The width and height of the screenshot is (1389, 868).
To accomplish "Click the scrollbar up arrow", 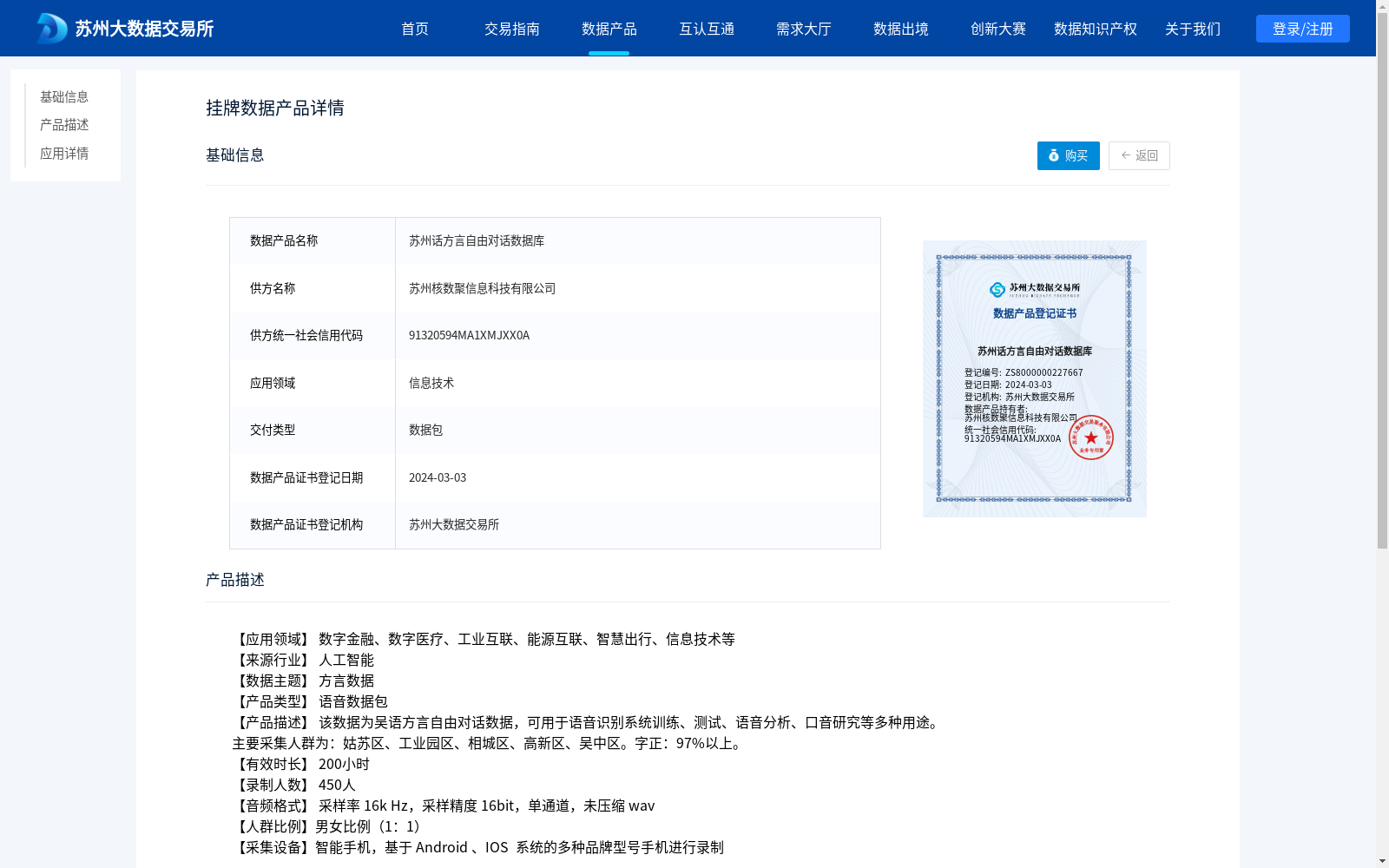I will pyautogui.click(x=1382, y=6).
